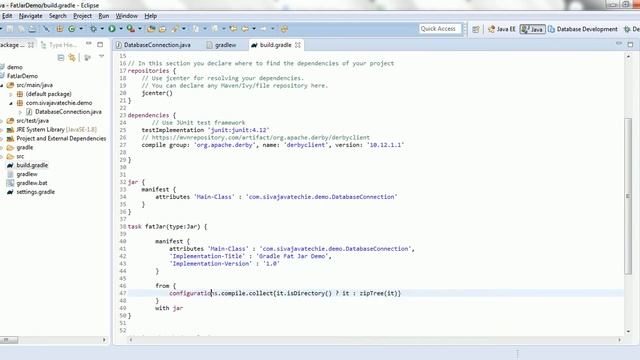Click the Open Task toolbar icon
This screenshot has height=360, width=640.
(x=162, y=29)
